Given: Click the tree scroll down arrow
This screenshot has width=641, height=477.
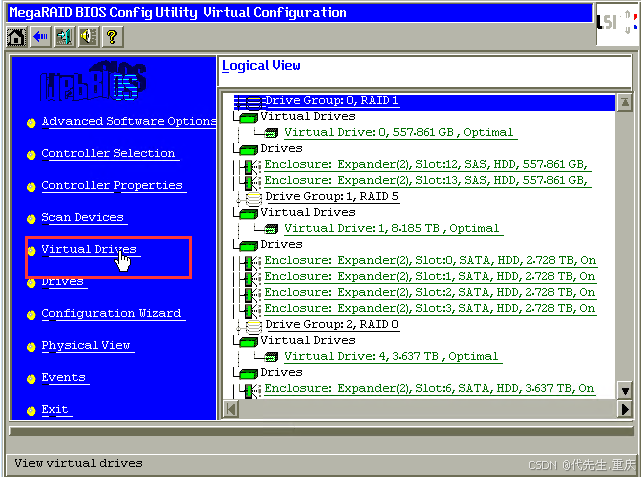Looking at the screenshot, I should coord(625,391).
